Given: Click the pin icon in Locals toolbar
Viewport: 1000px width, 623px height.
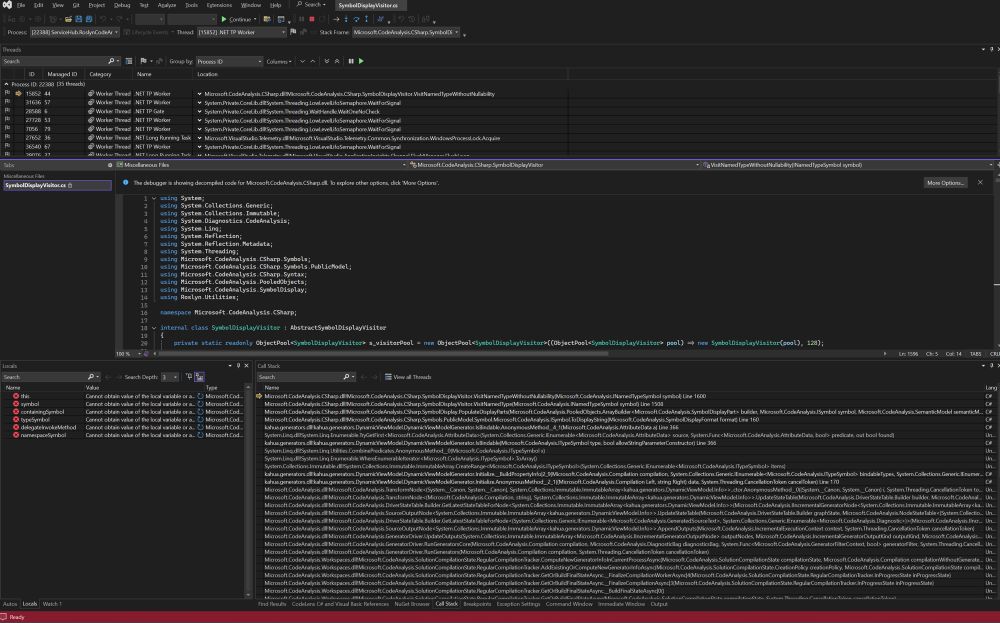Looking at the screenshot, I should (x=189, y=377).
